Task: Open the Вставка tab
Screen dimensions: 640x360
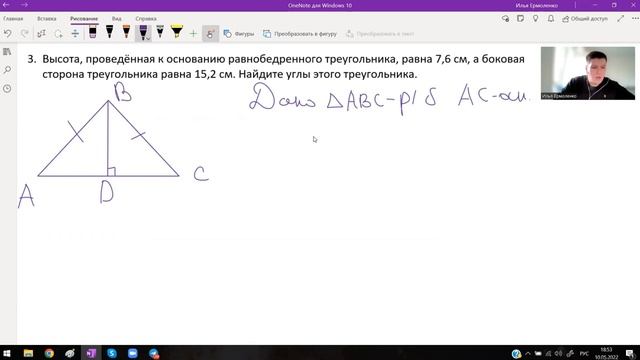Action: click(47, 19)
